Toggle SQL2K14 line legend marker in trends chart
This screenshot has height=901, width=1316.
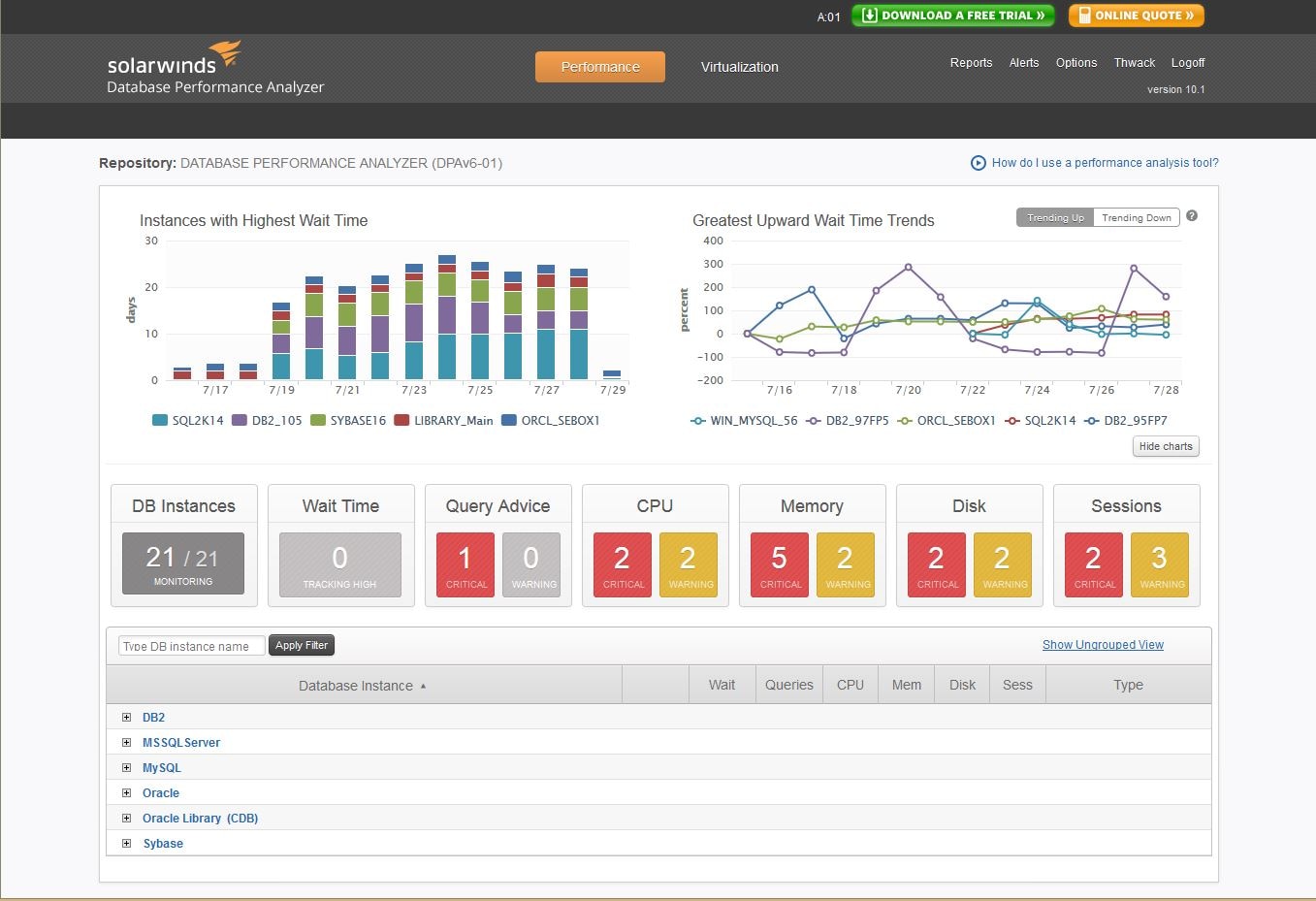[1012, 421]
